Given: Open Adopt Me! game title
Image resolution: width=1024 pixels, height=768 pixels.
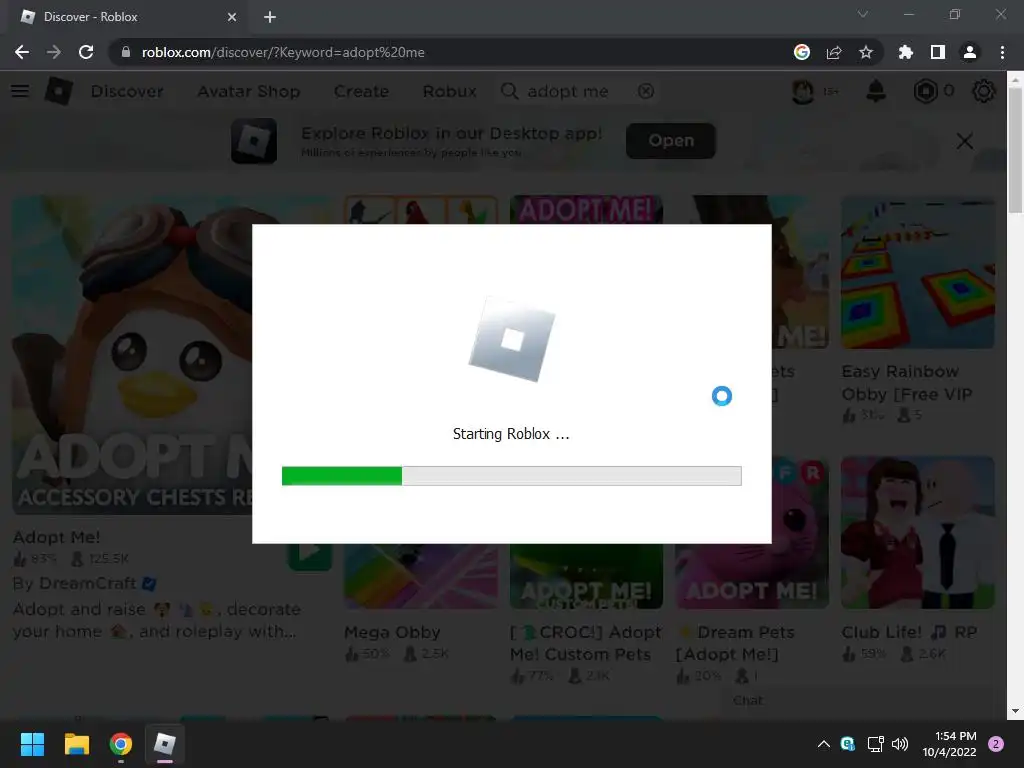Looking at the screenshot, I should pos(57,537).
